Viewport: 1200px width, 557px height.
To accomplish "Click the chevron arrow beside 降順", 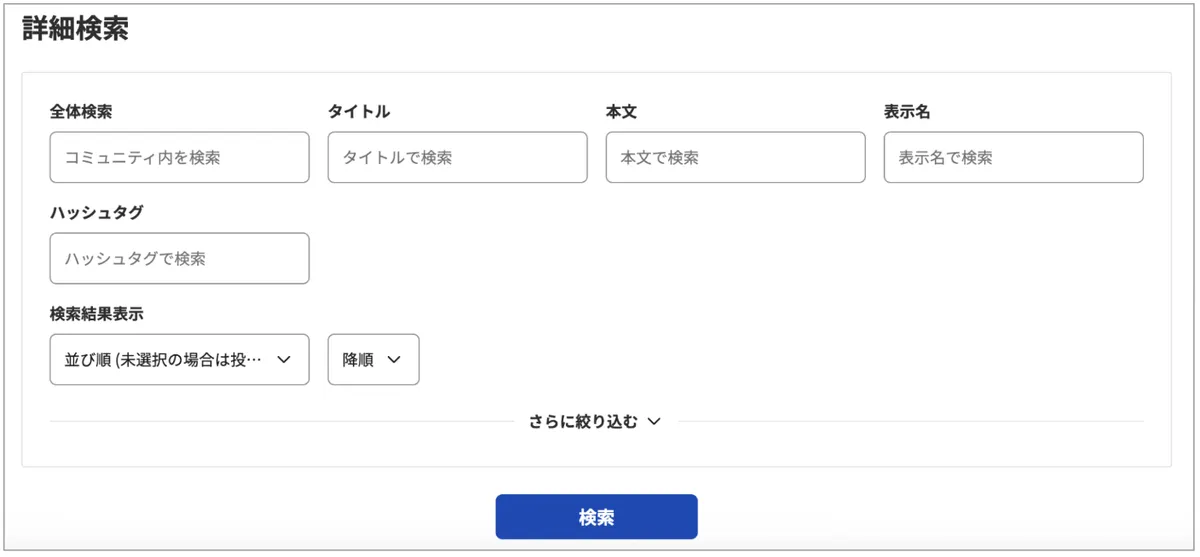I will click(393, 360).
